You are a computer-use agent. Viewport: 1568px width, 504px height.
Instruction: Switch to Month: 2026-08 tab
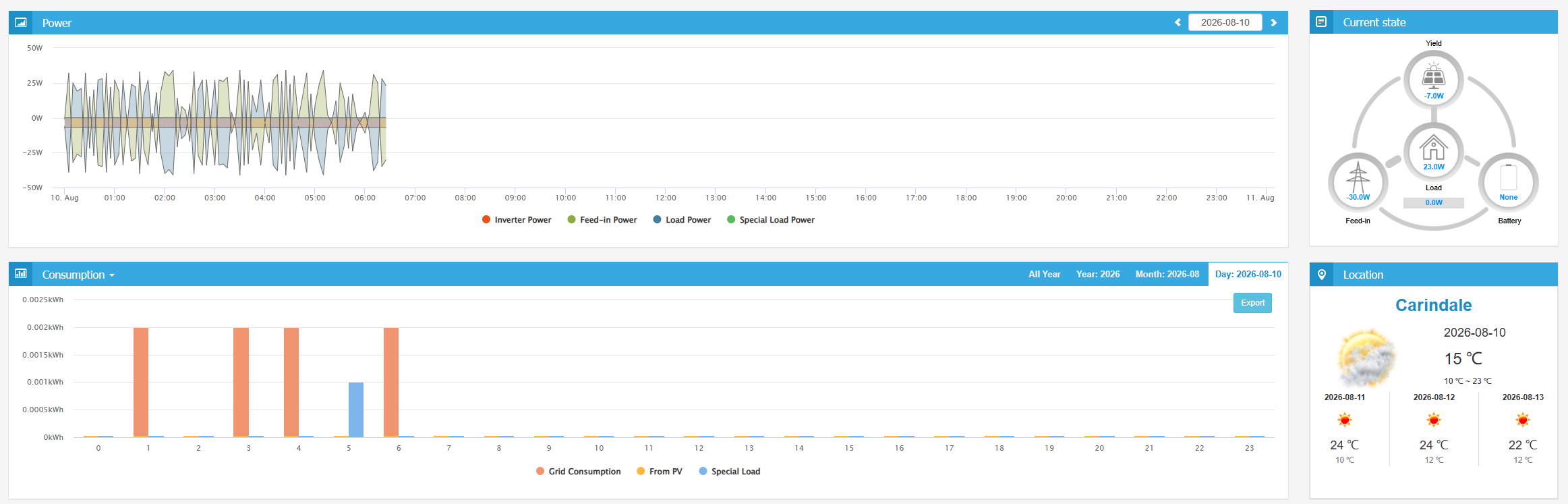1167,275
